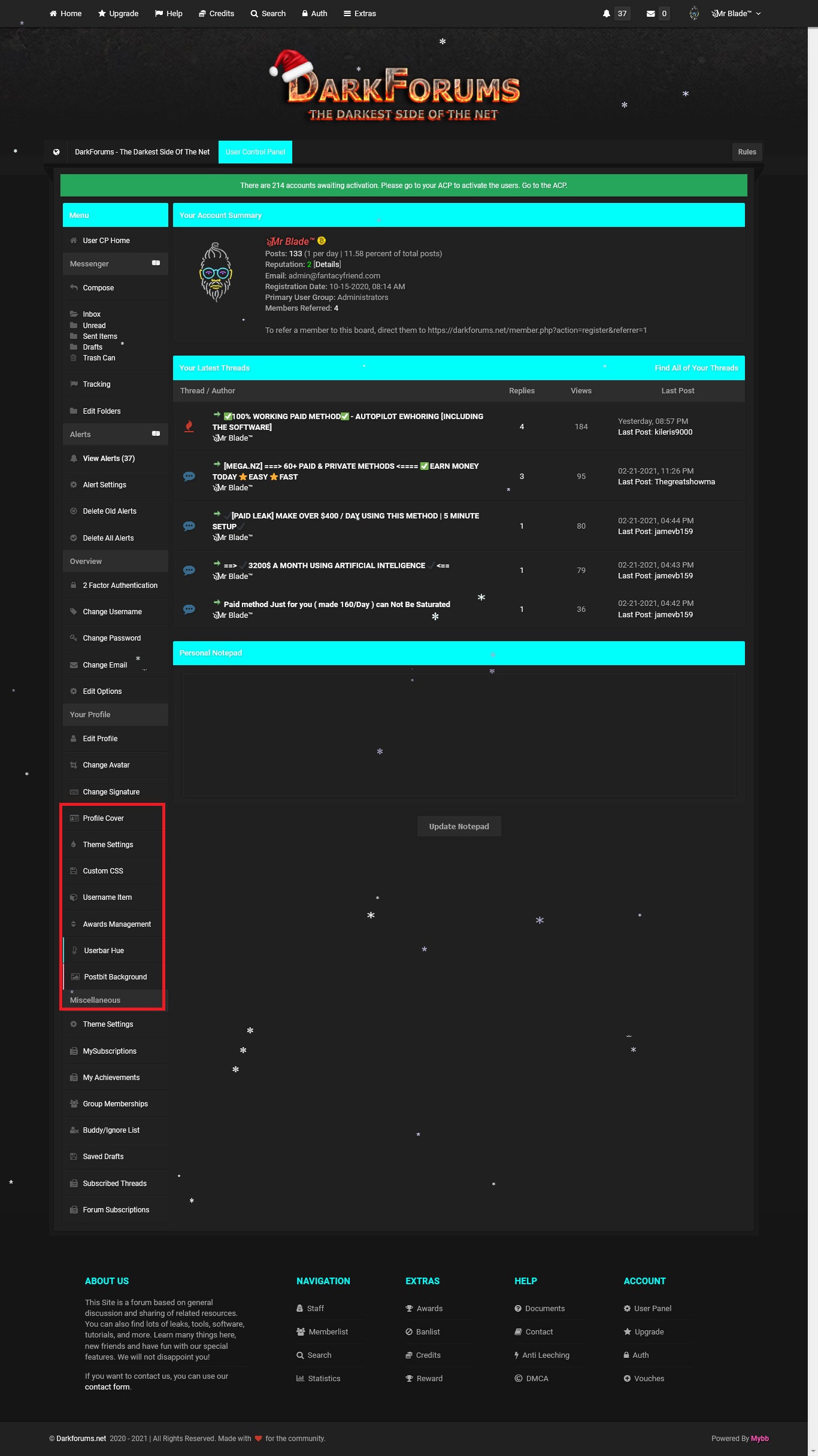Click the Userbar Hue thermometer icon

75,950
